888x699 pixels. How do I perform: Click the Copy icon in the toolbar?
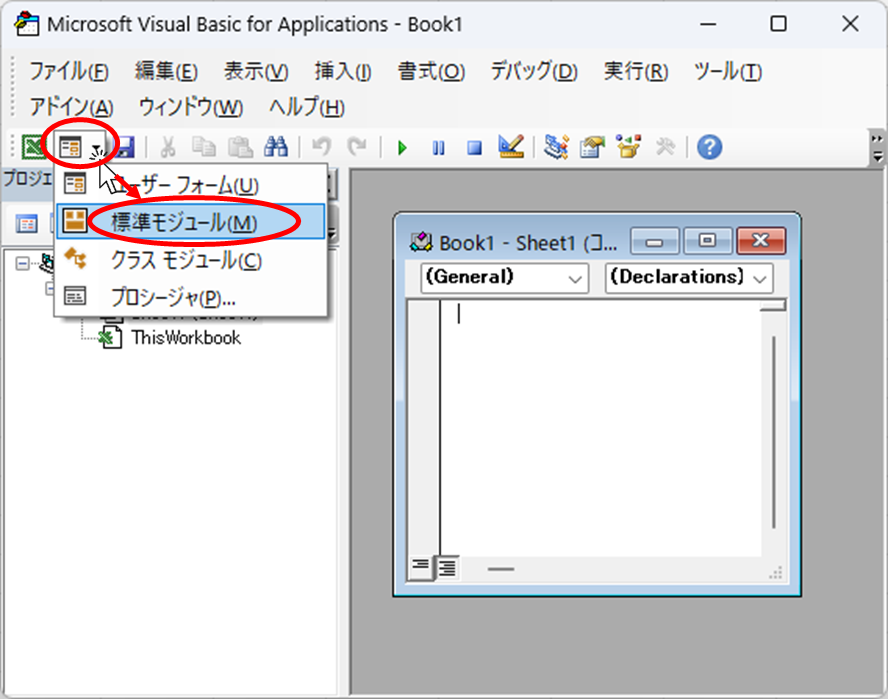point(204,147)
